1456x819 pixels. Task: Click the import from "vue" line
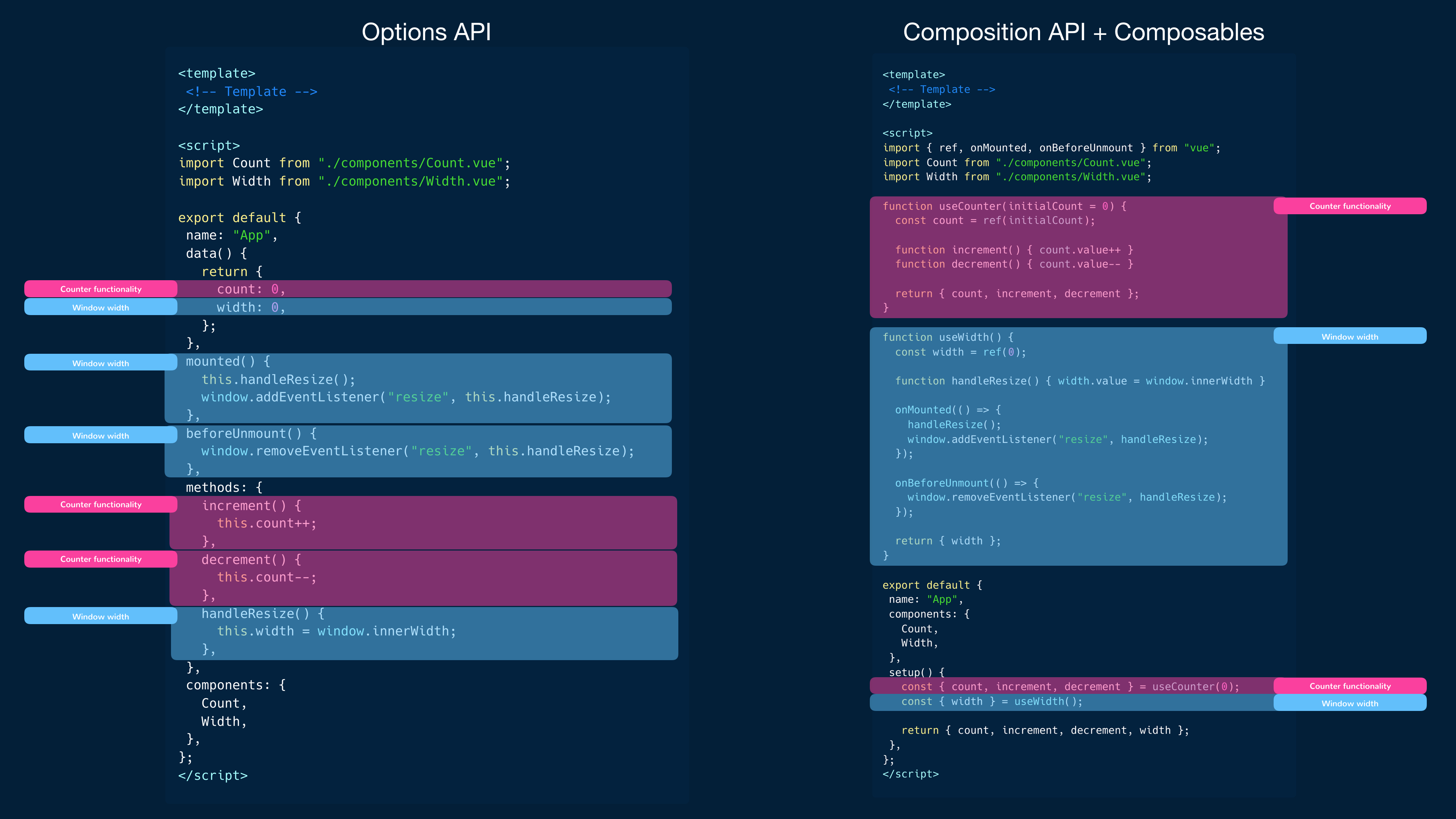pos(1051,148)
